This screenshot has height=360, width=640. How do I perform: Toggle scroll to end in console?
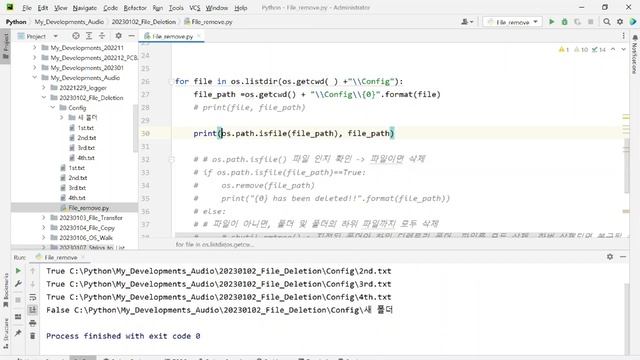pos(33,310)
